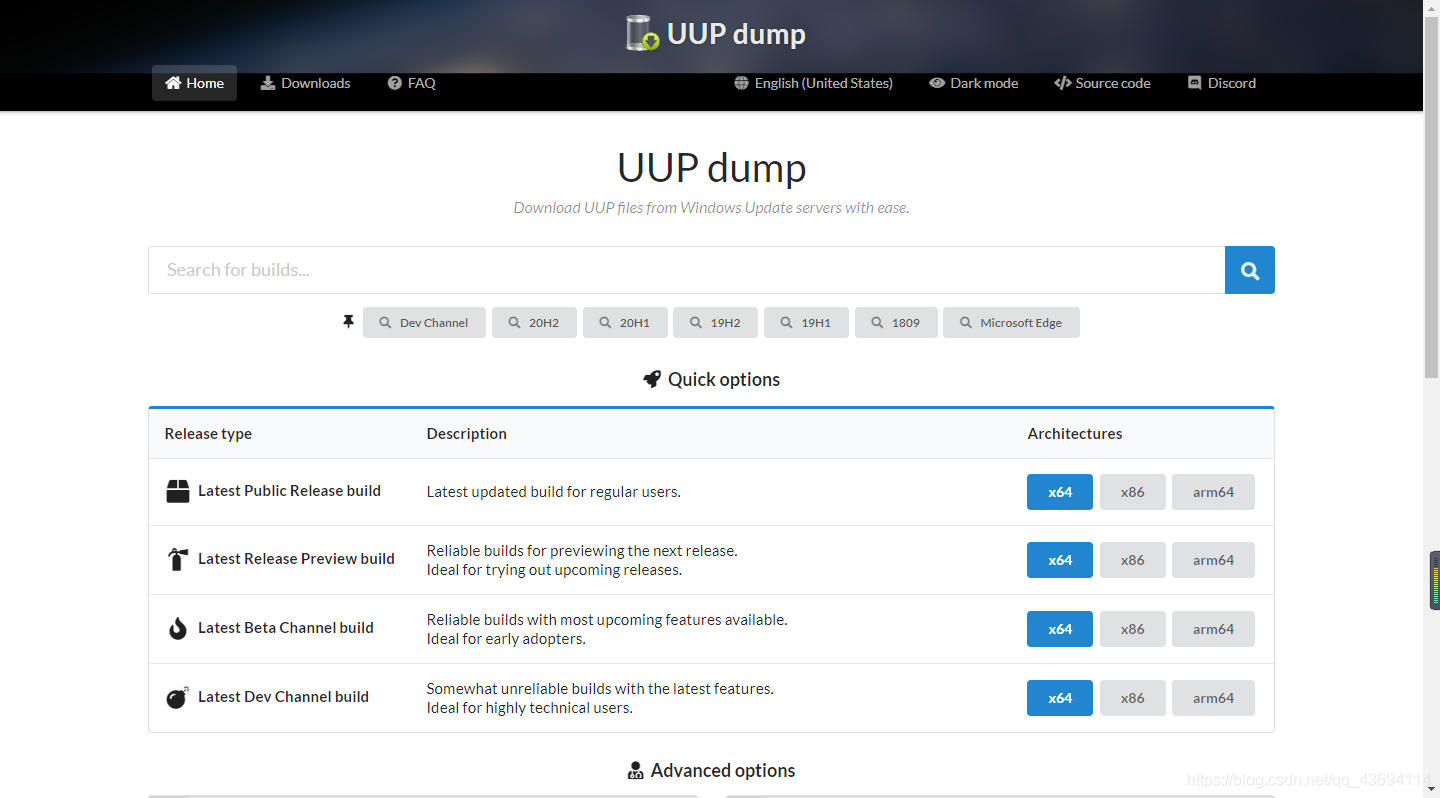
Task: Click the 'Download UUP files' tagline text
Action: pos(711,208)
